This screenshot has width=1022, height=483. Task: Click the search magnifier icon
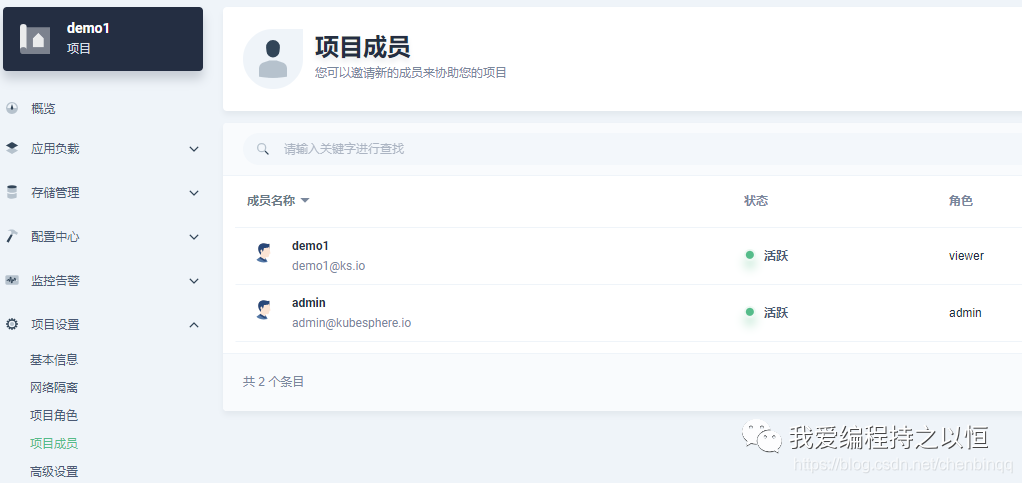[x=263, y=149]
